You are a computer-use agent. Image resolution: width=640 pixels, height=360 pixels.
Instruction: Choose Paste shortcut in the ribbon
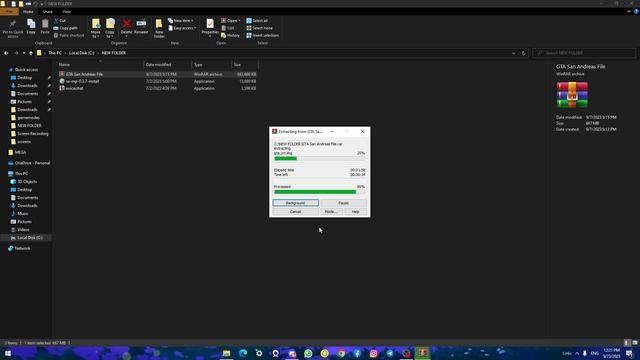coord(69,36)
